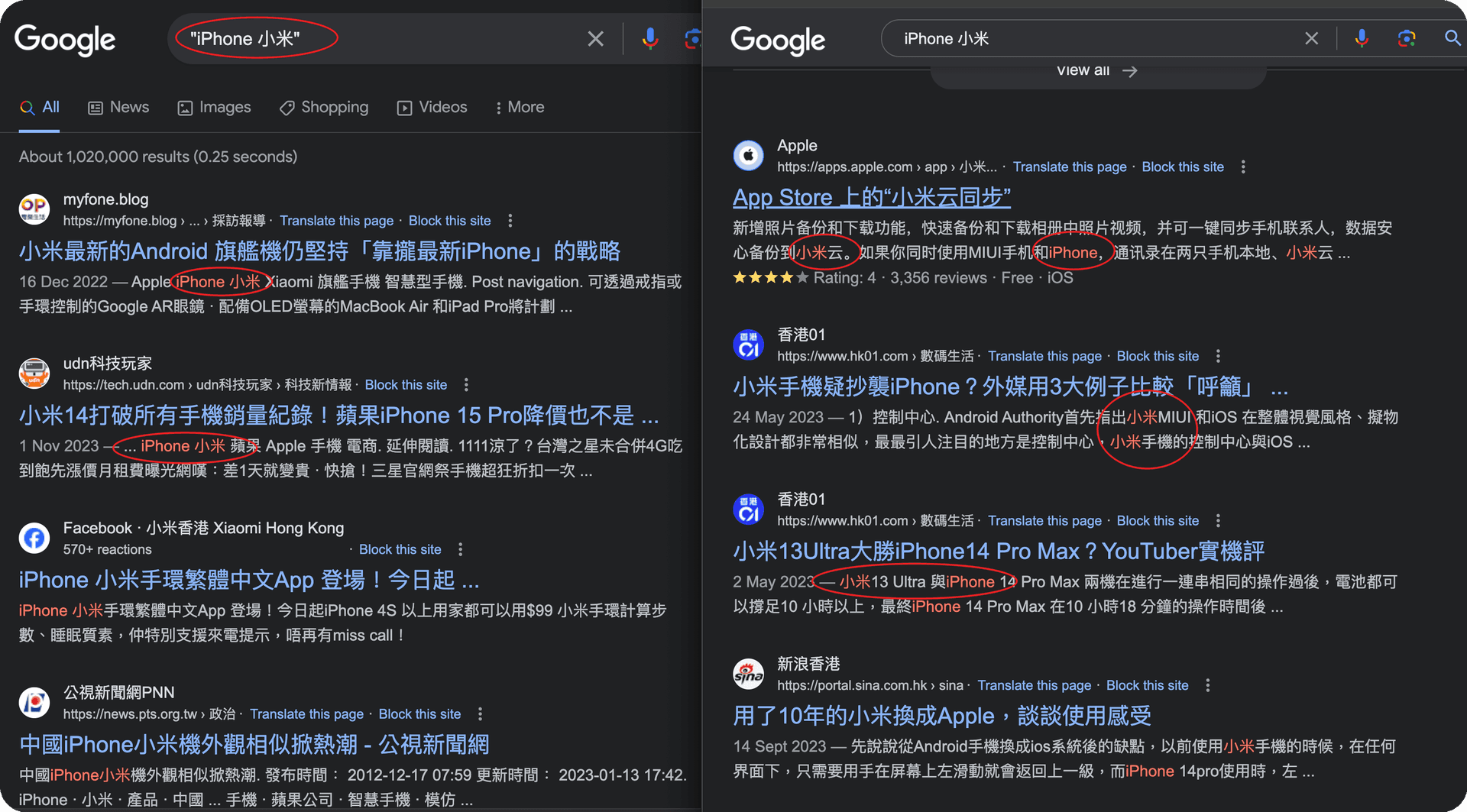1467x812 pixels.
Task: Open the Apple favicon of the App Store result
Action: (749, 155)
